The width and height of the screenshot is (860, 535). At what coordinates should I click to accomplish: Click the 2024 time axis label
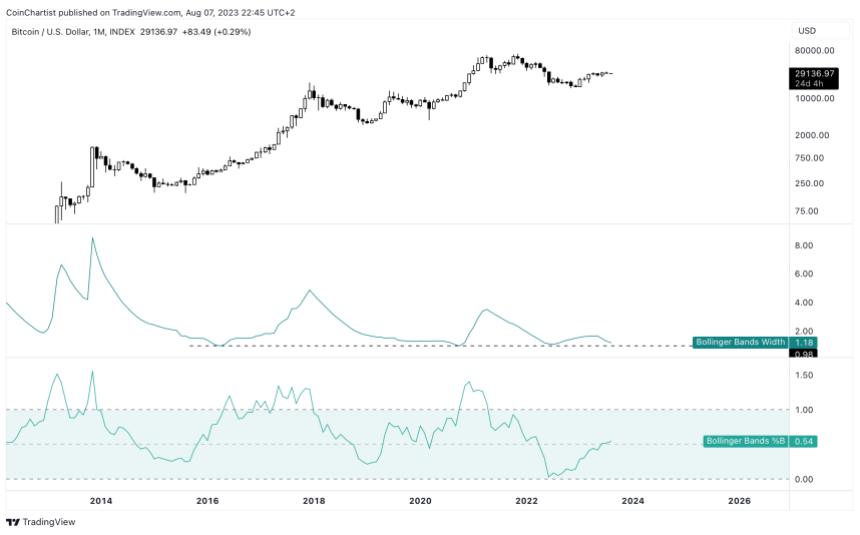pos(633,500)
